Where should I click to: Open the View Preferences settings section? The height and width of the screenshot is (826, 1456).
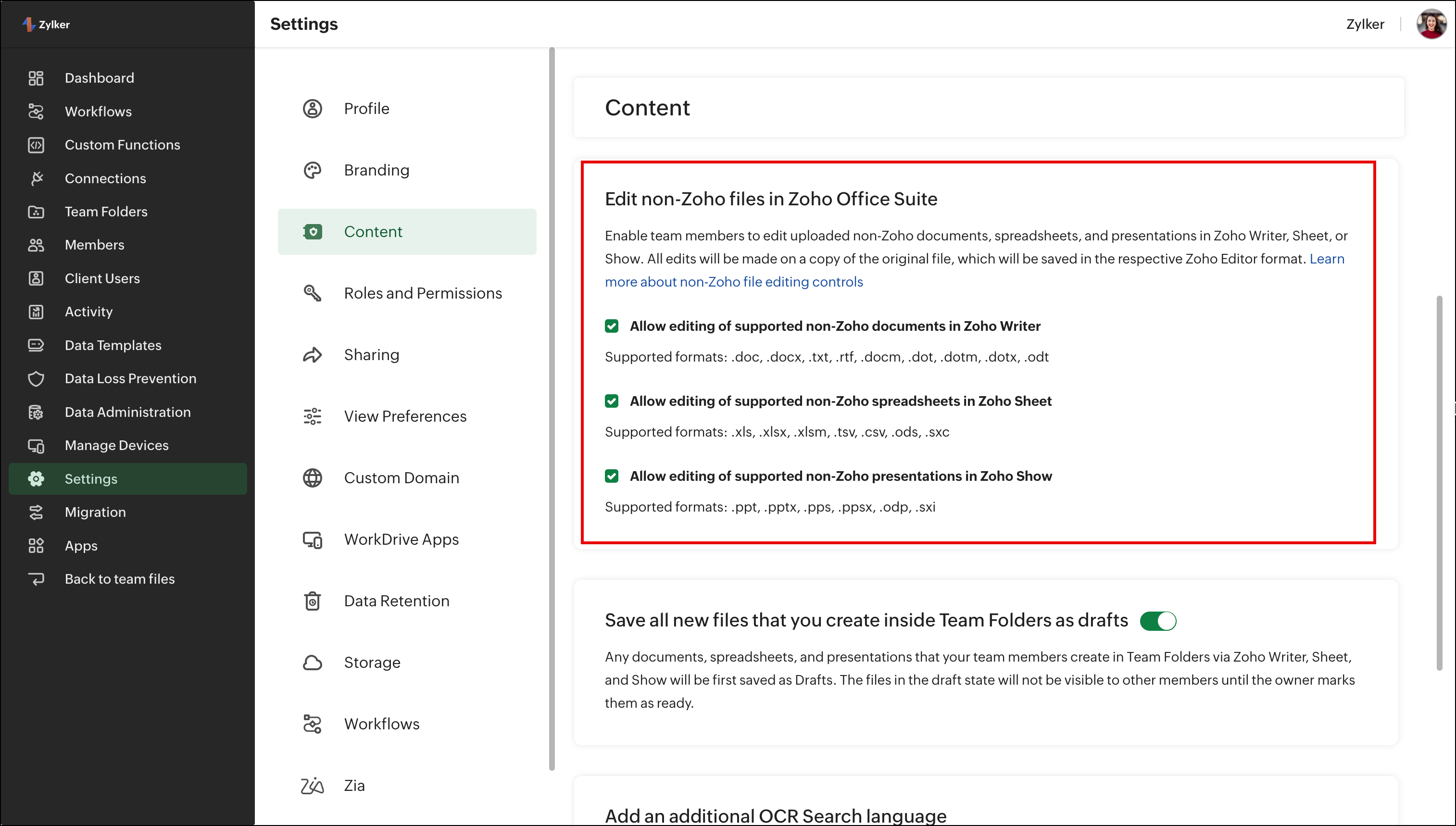click(405, 416)
